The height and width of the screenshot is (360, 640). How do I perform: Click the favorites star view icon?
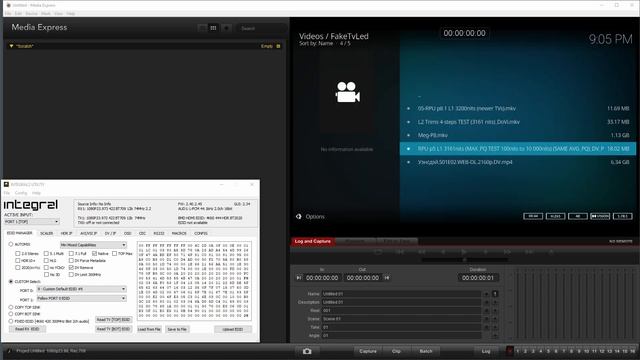[x=227, y=28]
